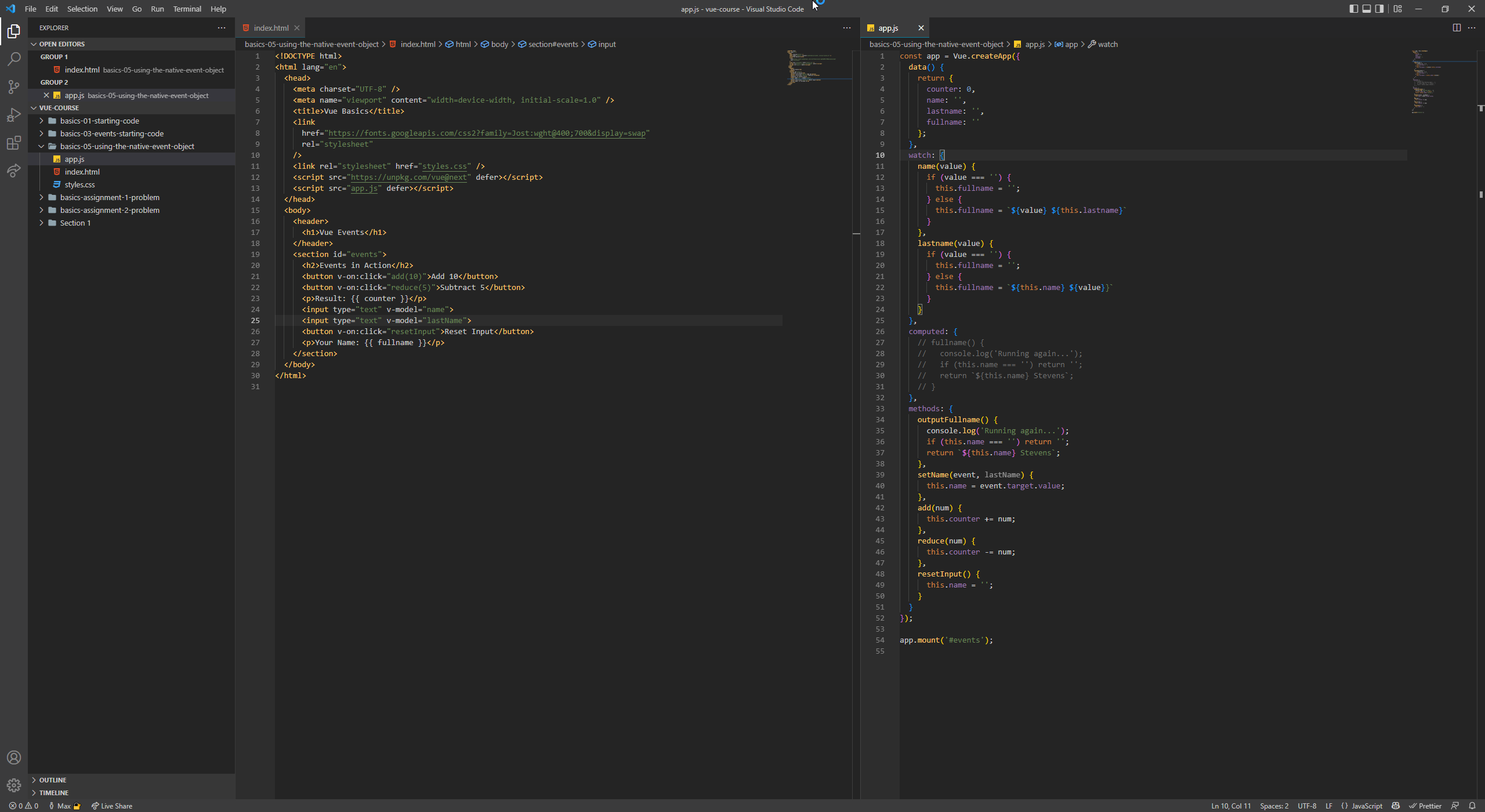
Task: Click the Live Share status button
Action: pyautogui.click(x=112, y=806)
